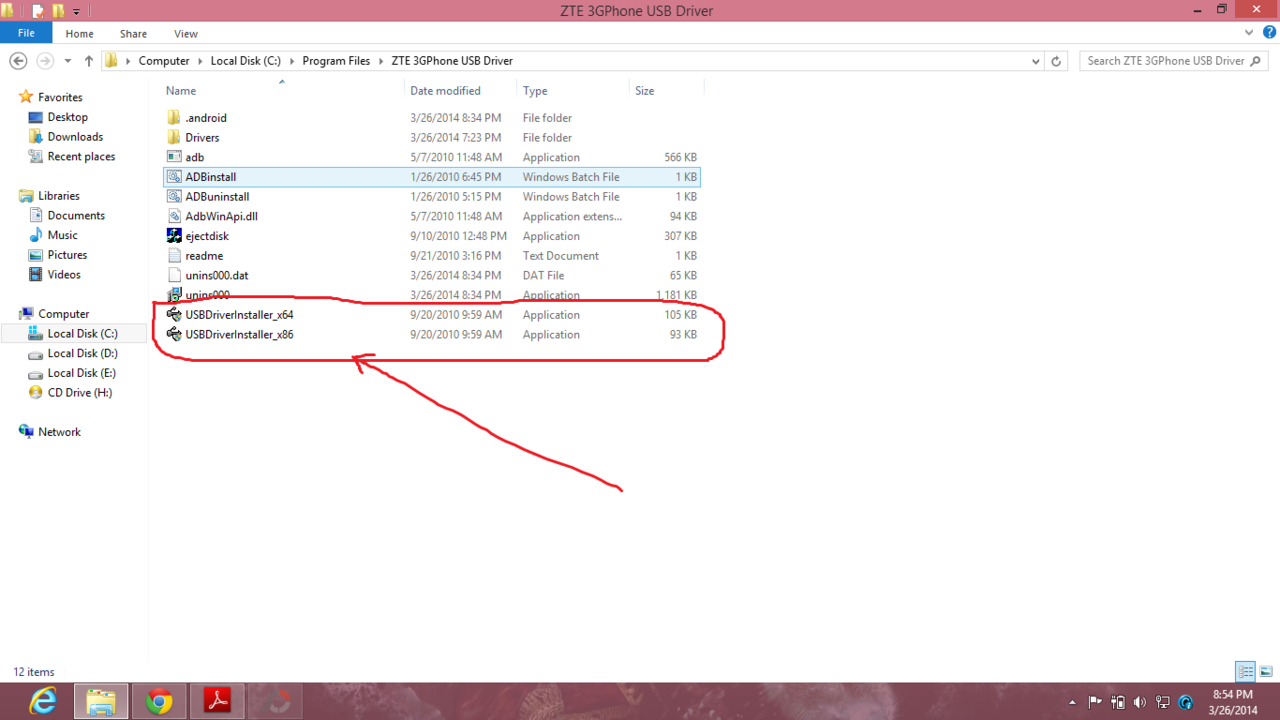
Task: Go forward in folder history
Action: coord(44,61)
